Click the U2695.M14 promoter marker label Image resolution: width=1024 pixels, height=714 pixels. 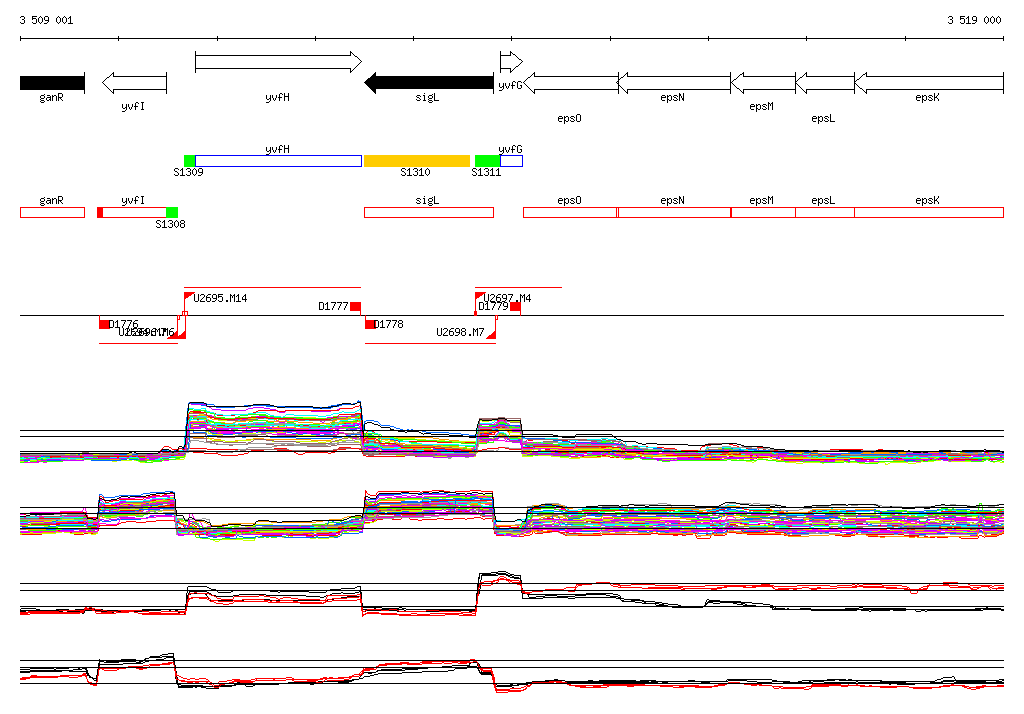[220, 299]
